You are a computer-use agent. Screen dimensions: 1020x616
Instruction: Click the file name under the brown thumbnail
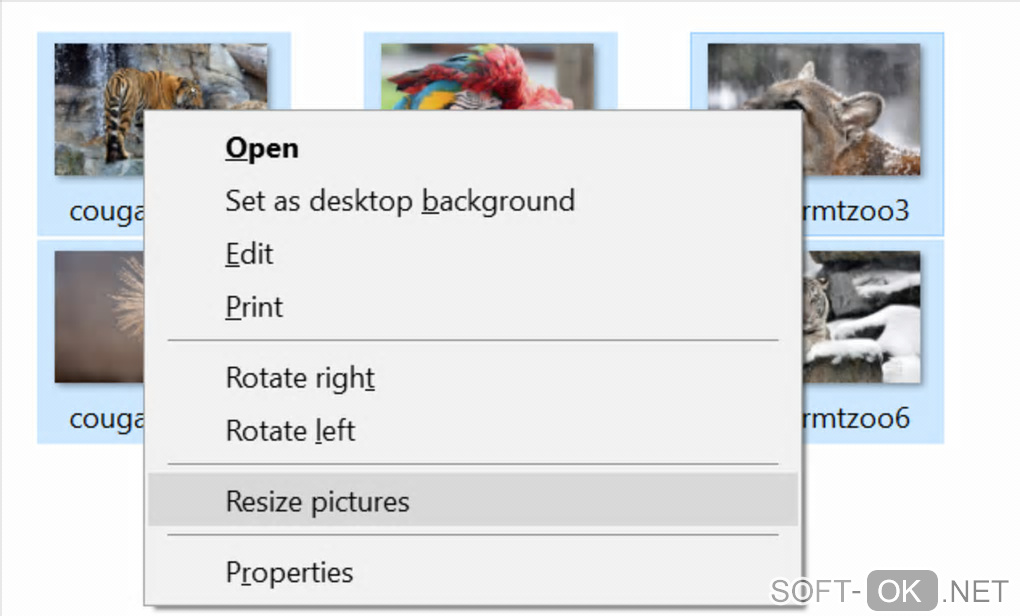[x=106, y=419]
